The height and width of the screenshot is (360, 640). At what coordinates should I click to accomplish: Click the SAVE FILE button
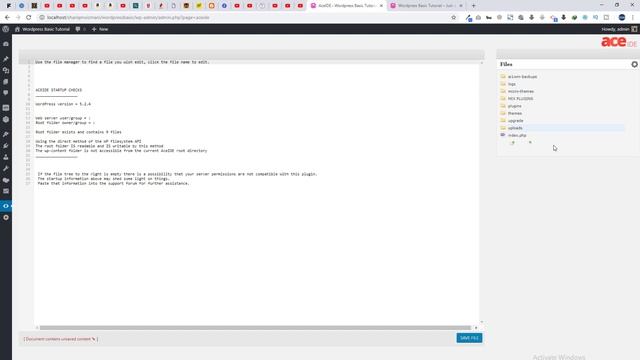(469, 338)
